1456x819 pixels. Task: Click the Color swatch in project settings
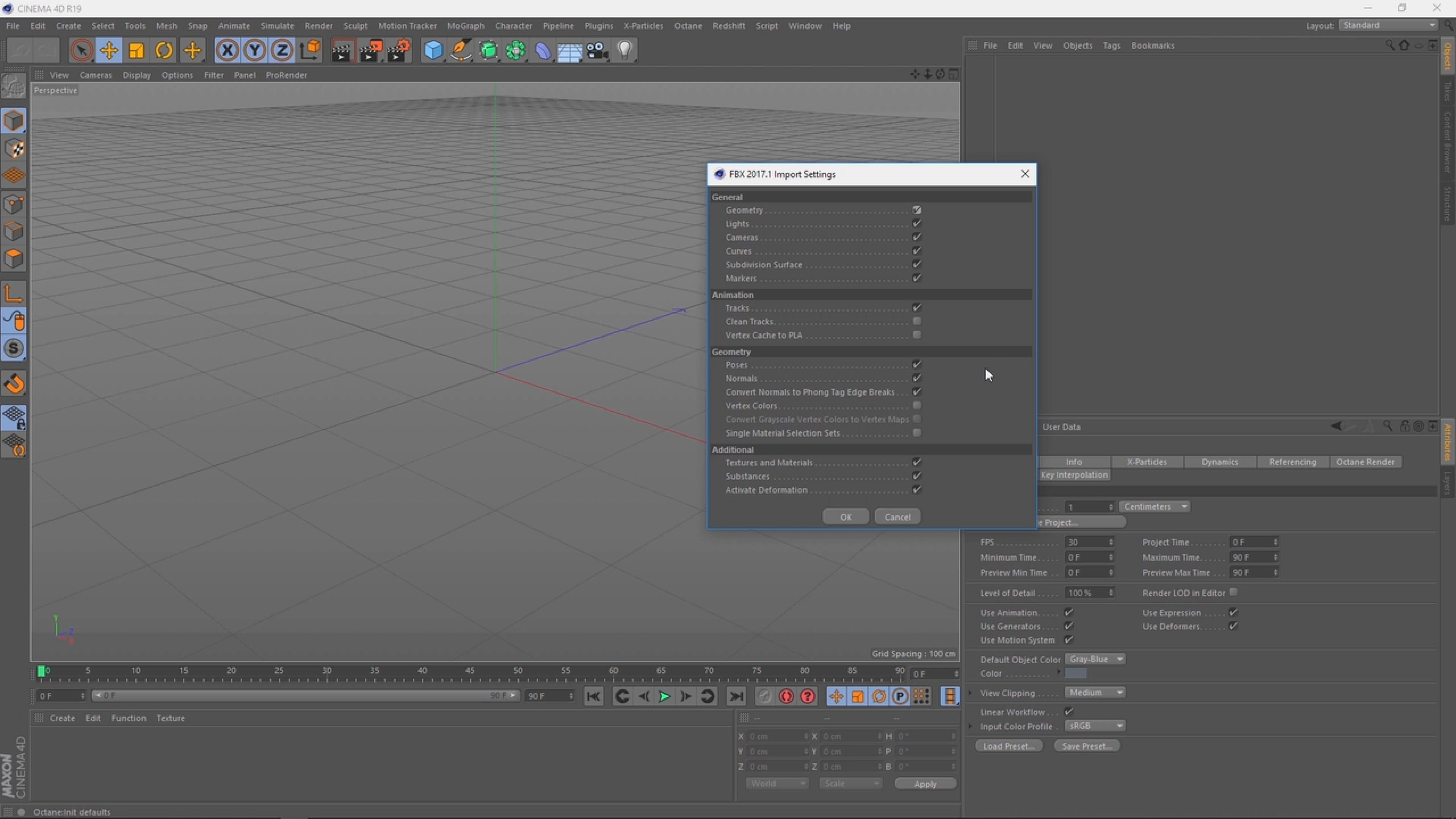[1076, 673]
